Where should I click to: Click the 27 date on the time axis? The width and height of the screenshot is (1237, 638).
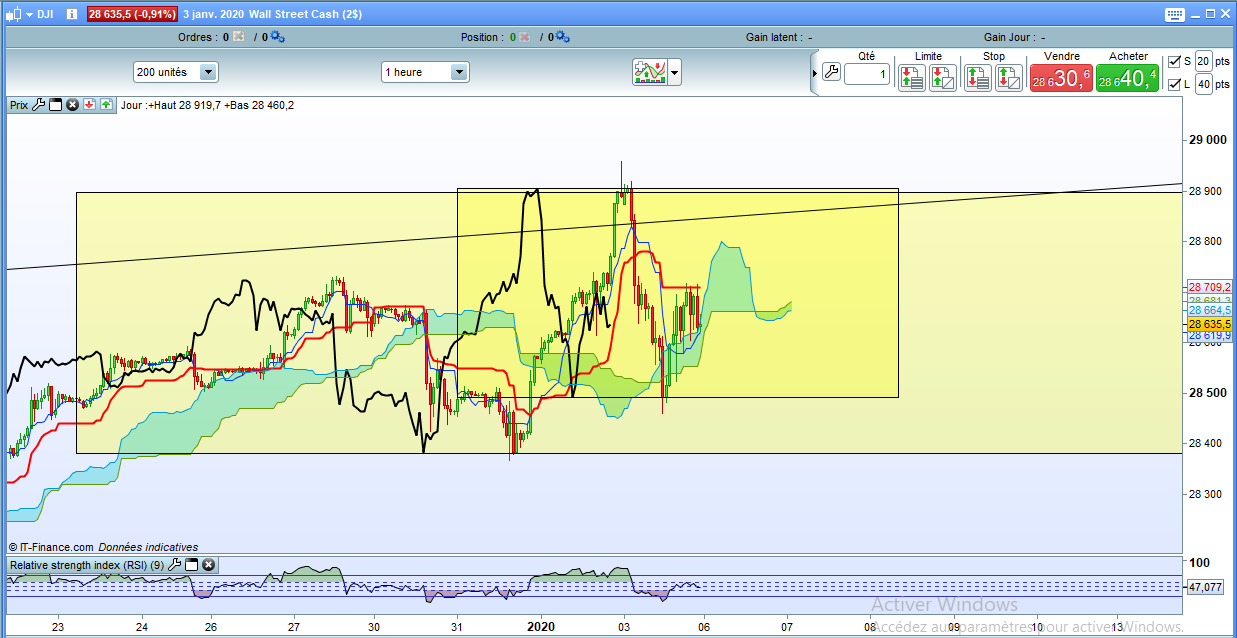pyautogui.click(x=293, y=627)
